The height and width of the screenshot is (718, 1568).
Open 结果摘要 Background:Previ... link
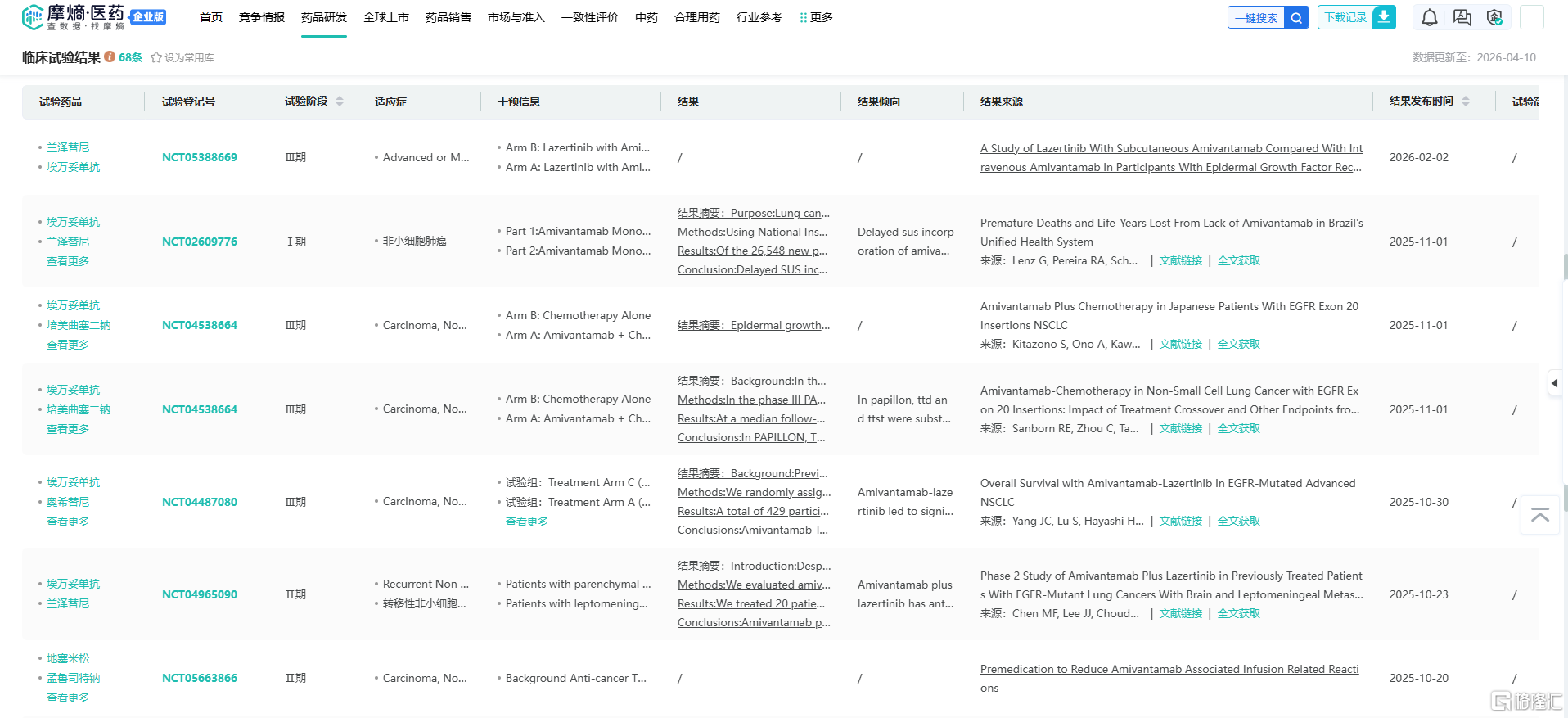tap(753, 473)
